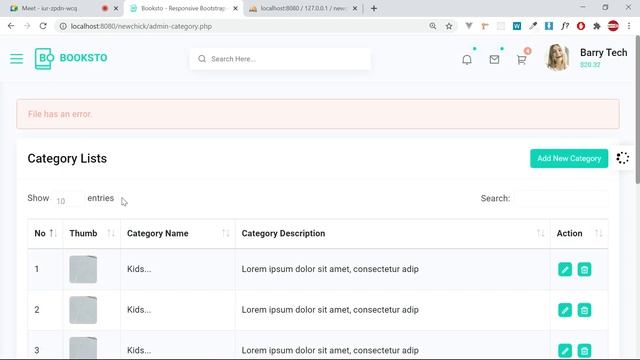The height and width of the screenshot is (360, 640).
Task: Switch to the Booksto browser tab
Action: click(184, 8)
